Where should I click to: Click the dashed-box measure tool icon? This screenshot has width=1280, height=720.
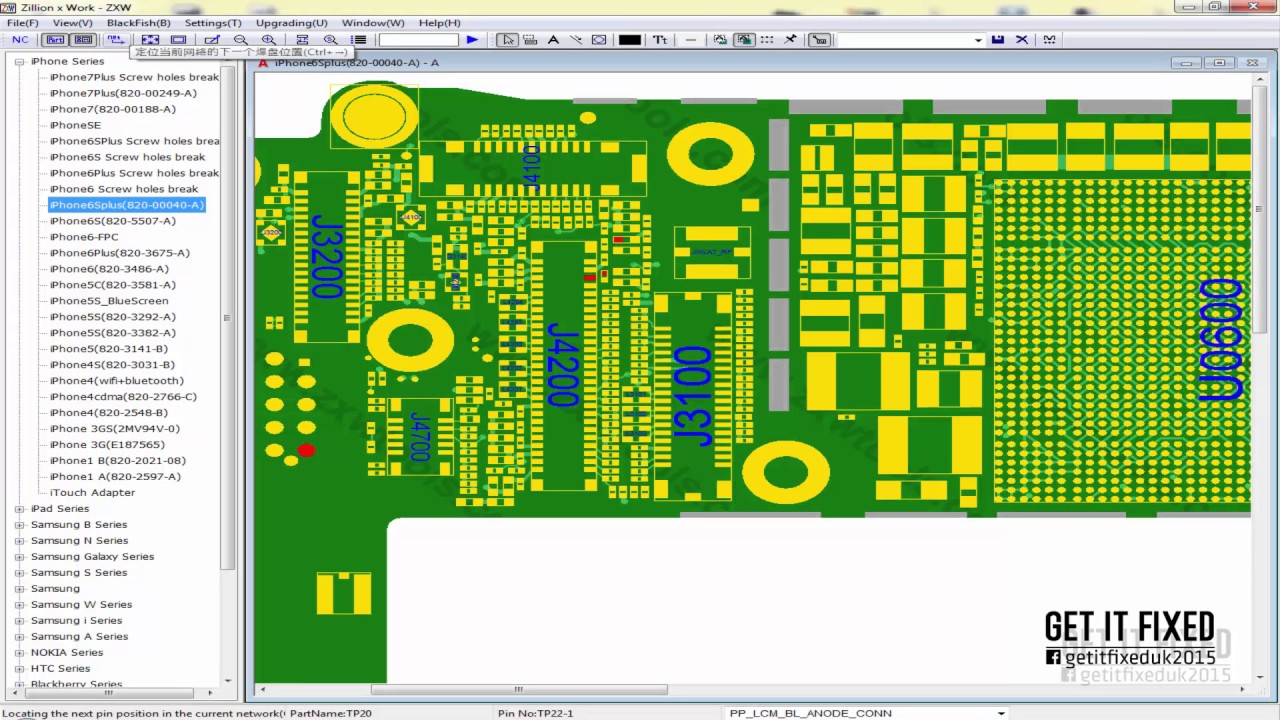[x=530, y=40]
